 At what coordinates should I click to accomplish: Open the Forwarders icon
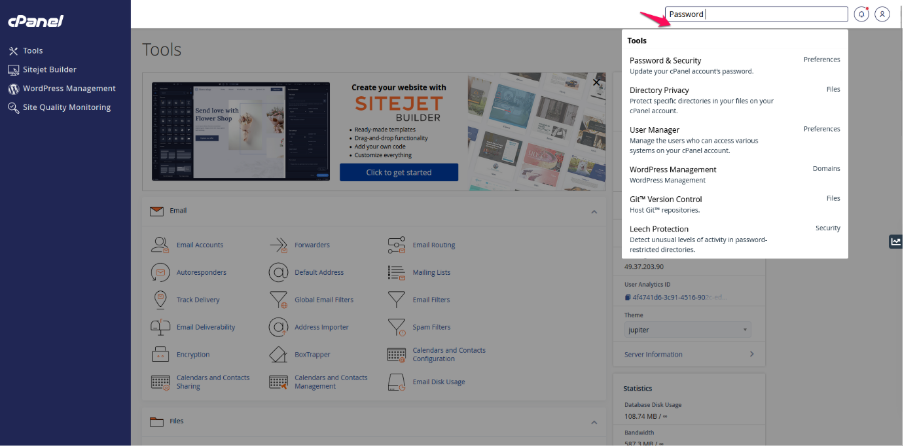278,245
